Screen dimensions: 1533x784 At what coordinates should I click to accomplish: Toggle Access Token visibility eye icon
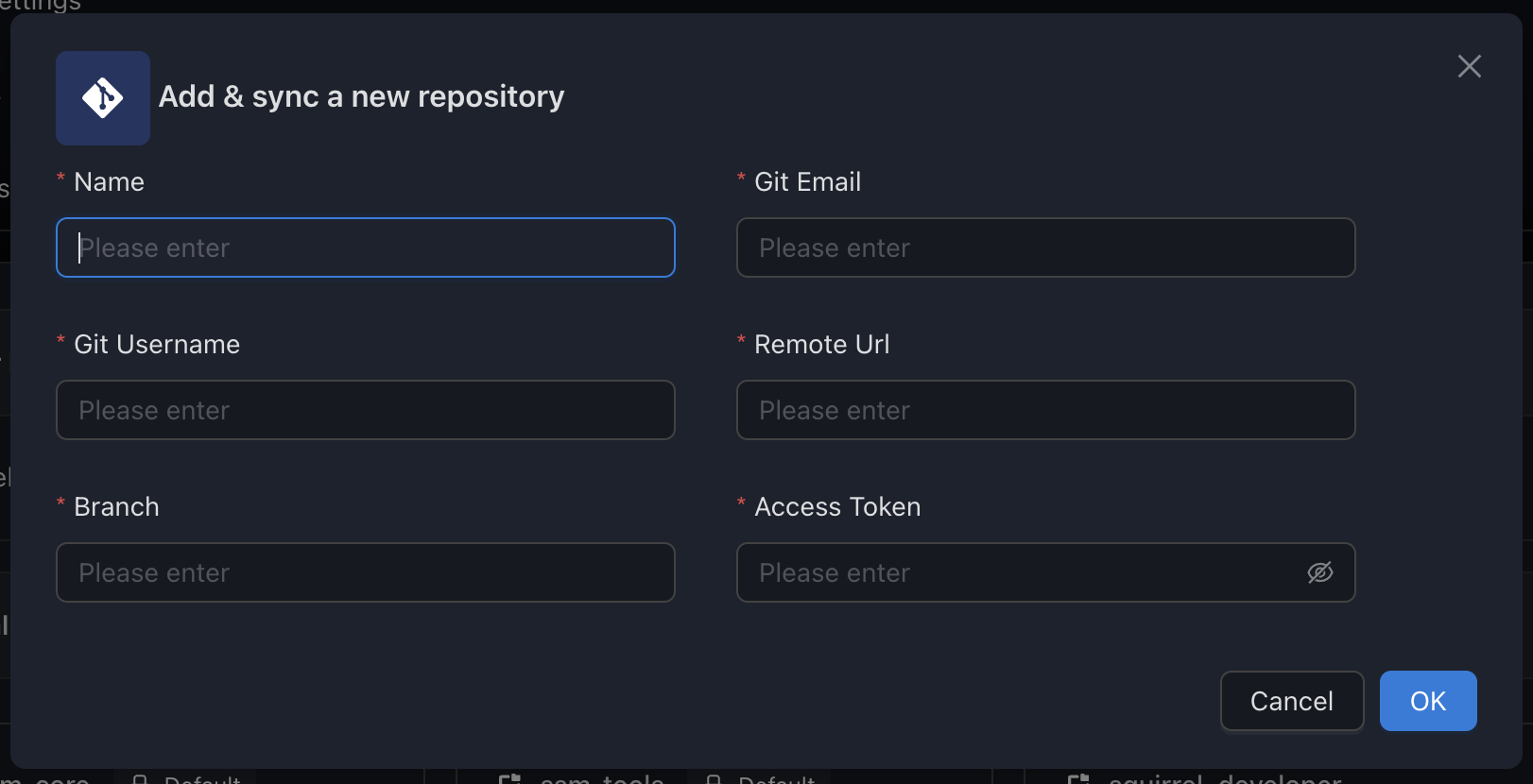(1319, 572)
